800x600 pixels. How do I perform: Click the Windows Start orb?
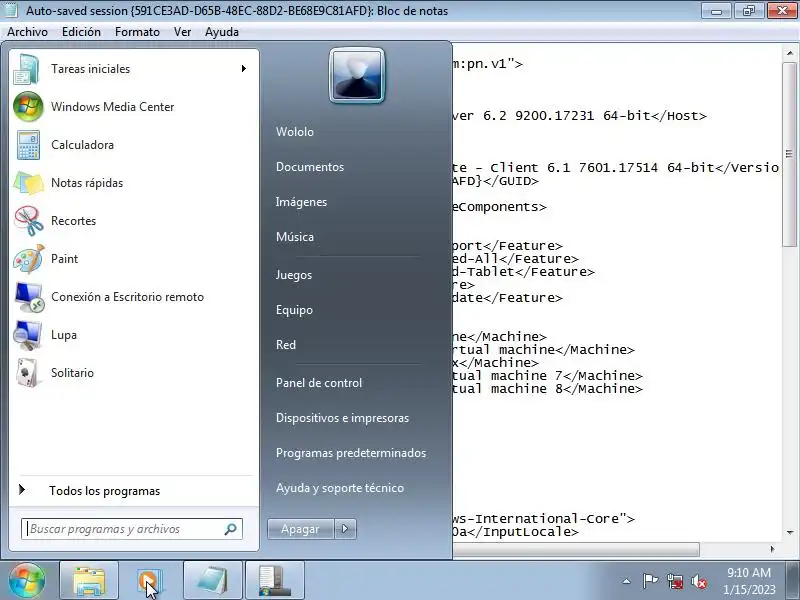tap(27, 581)
